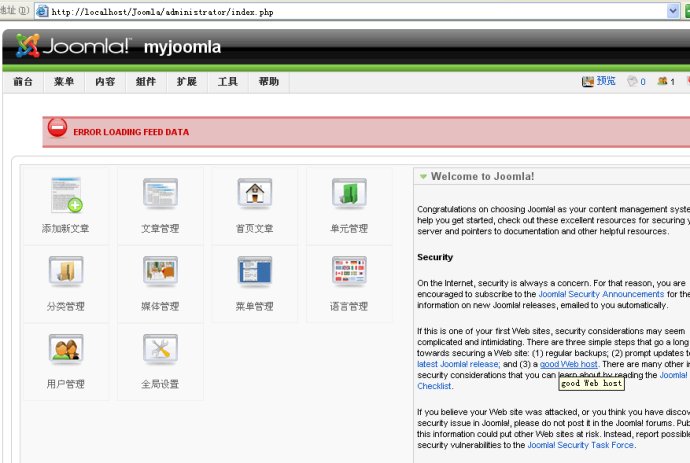Open the 语言管理 language manager icon
The image size is (690, 463).
click(349, 271)
